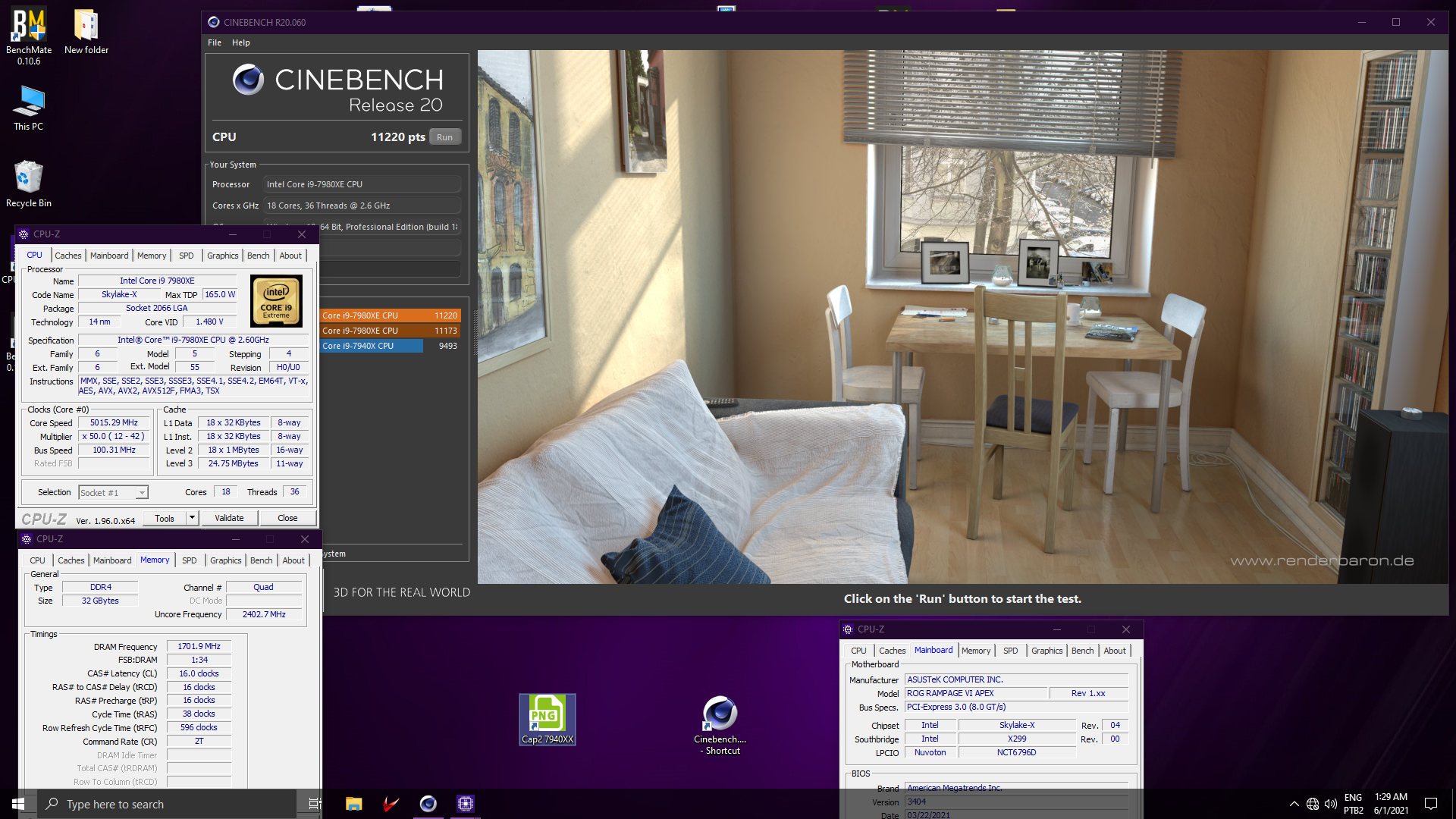The width and height of the screenshot is (1456, 819).
Task: Switch to SPD tab in Memory CPU-Z window
Action: pyautogui.click(x=190, y=560)
